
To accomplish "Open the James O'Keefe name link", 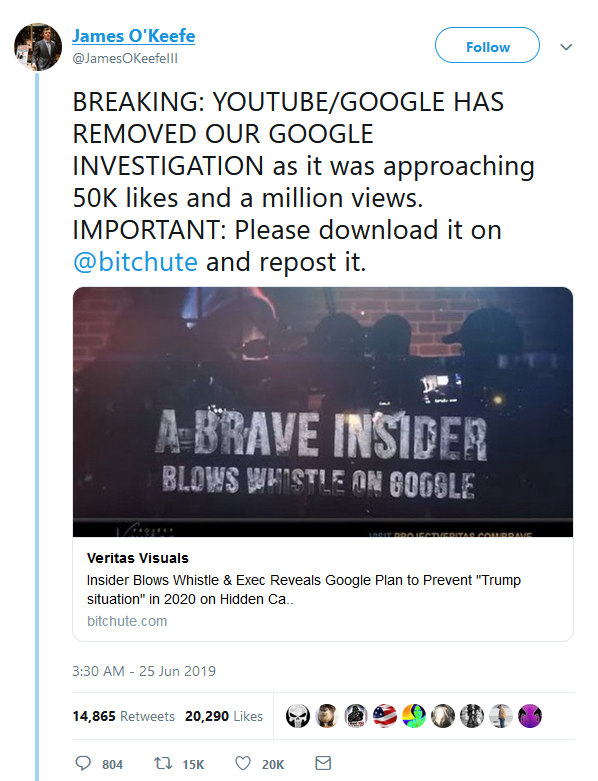I will (x=133, y=36).
